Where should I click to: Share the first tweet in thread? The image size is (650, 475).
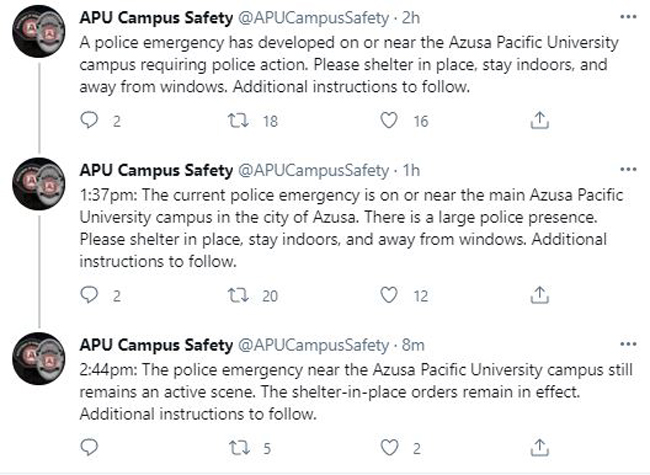click(x=539, y=120)
